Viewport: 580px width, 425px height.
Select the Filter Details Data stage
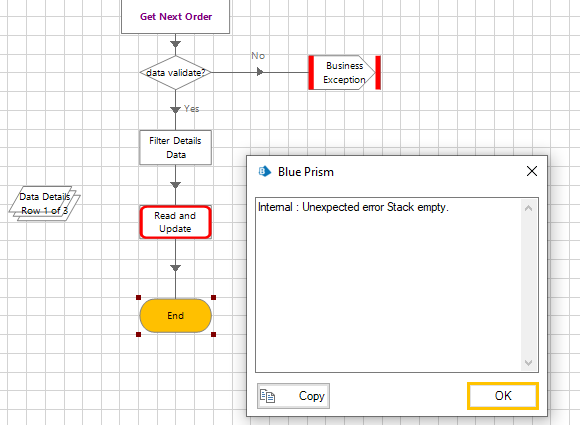175,148
